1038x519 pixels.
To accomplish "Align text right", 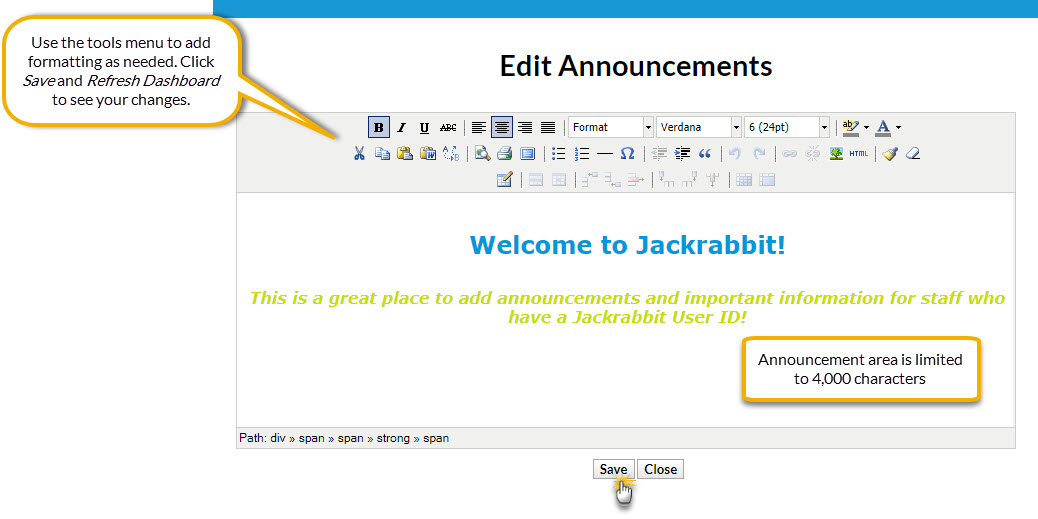I will [525, 127].
